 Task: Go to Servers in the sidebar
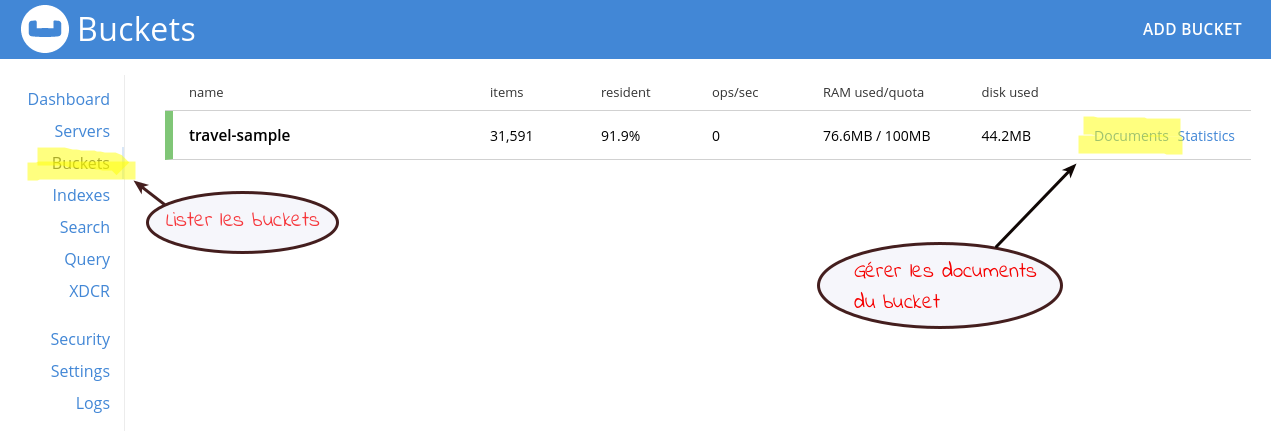click(x=82, y=131)
